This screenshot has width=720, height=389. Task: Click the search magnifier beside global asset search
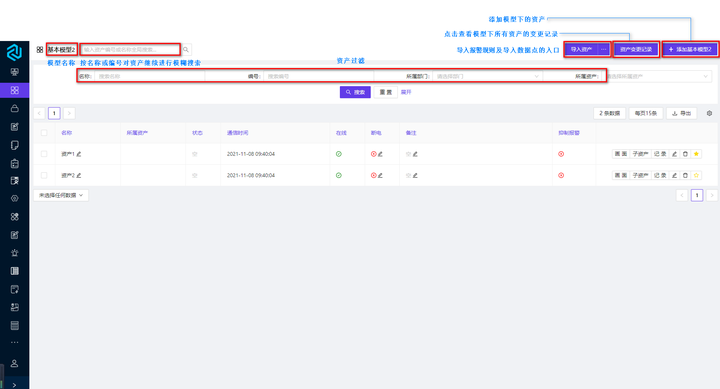pos(186,50)
